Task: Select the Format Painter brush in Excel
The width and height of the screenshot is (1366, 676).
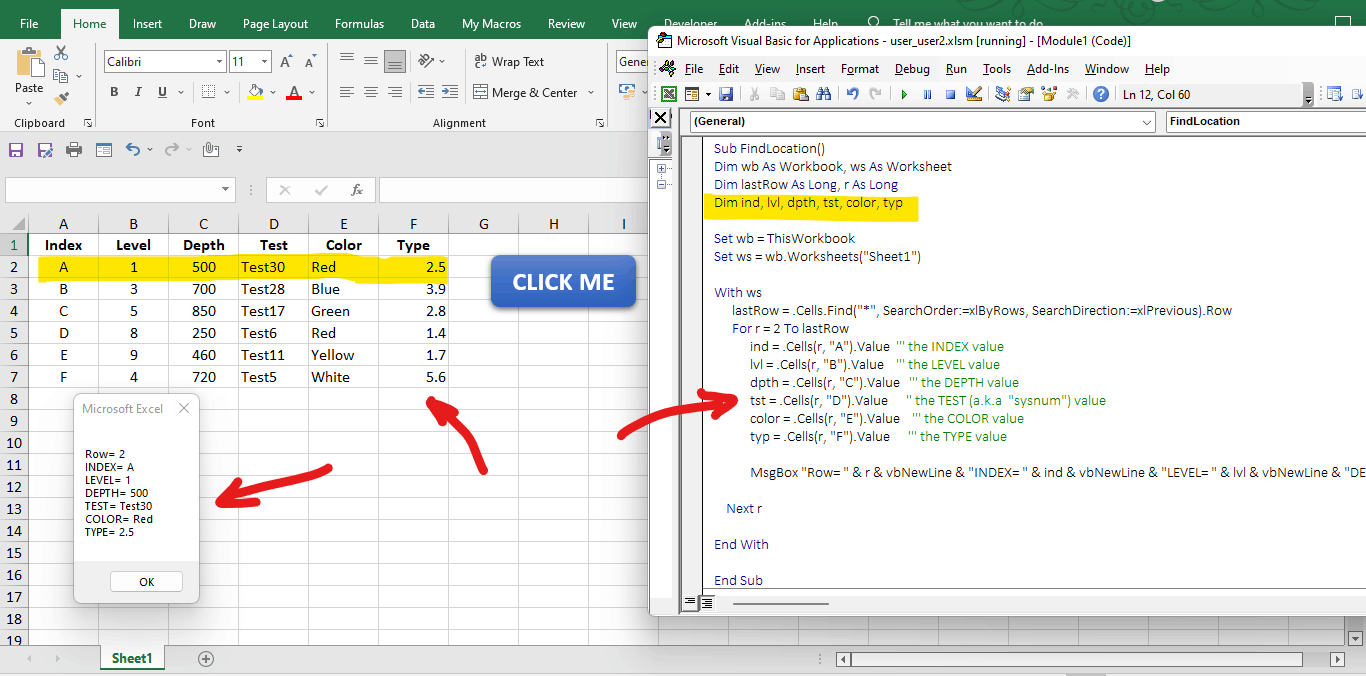Action: [x=61, y=98]
